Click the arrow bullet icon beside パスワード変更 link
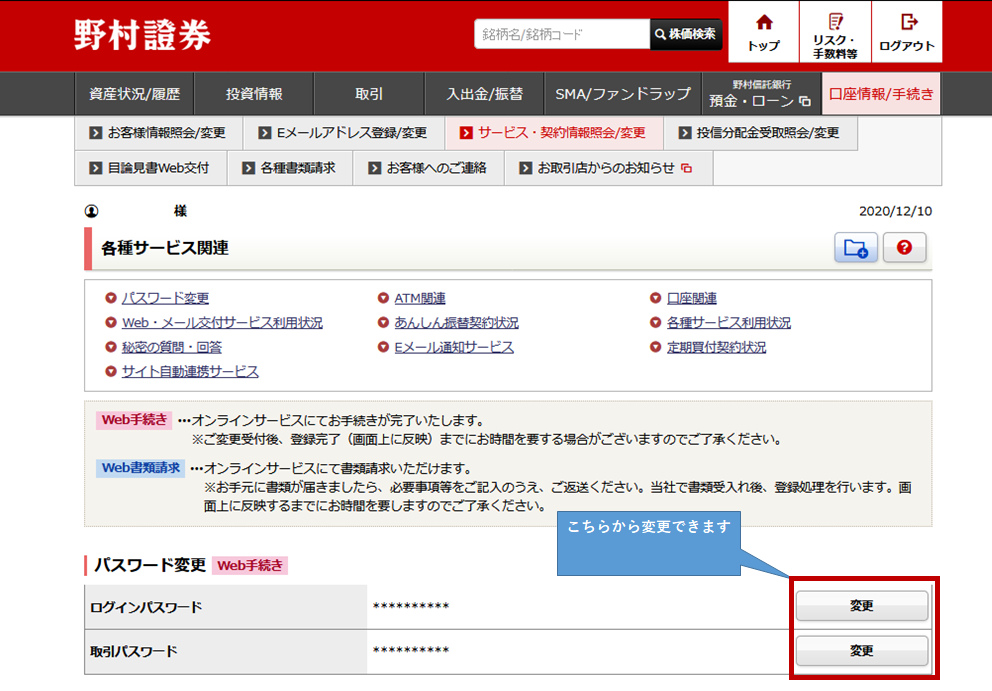This screenshot has width=992, height=691. tap(111, 298)
